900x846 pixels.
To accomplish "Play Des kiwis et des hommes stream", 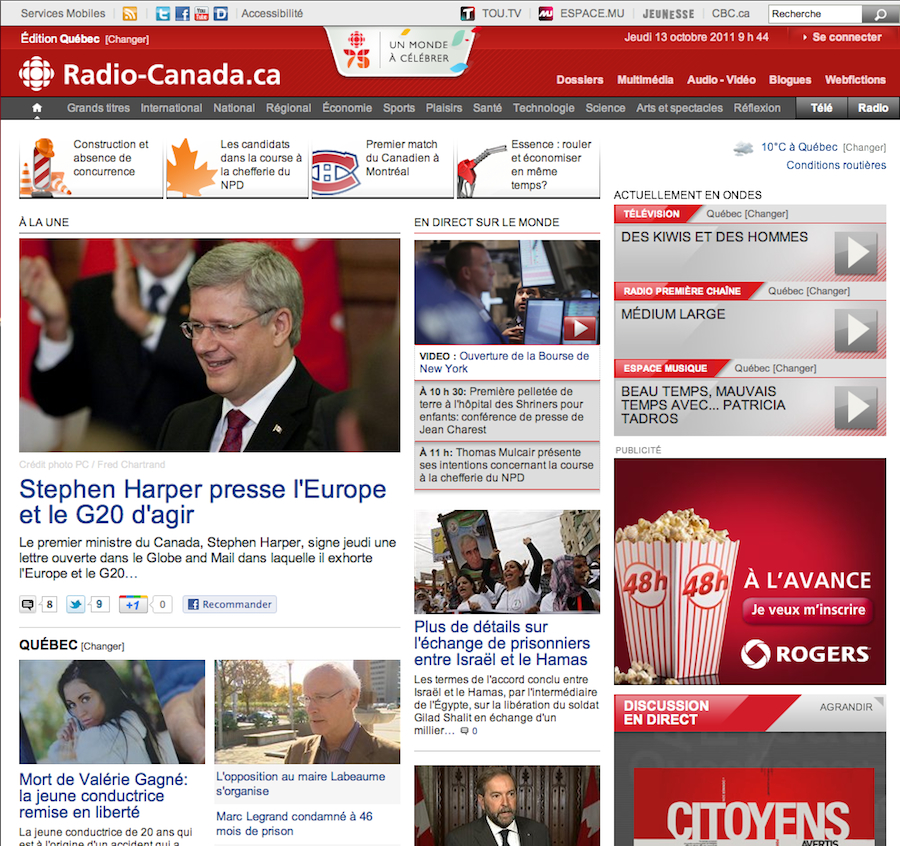I will [856, 253].
